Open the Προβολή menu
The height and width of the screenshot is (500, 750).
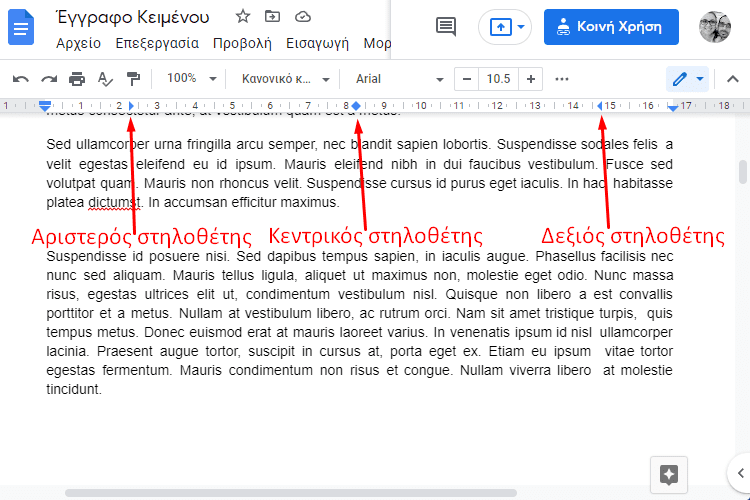tap(242, 44)
